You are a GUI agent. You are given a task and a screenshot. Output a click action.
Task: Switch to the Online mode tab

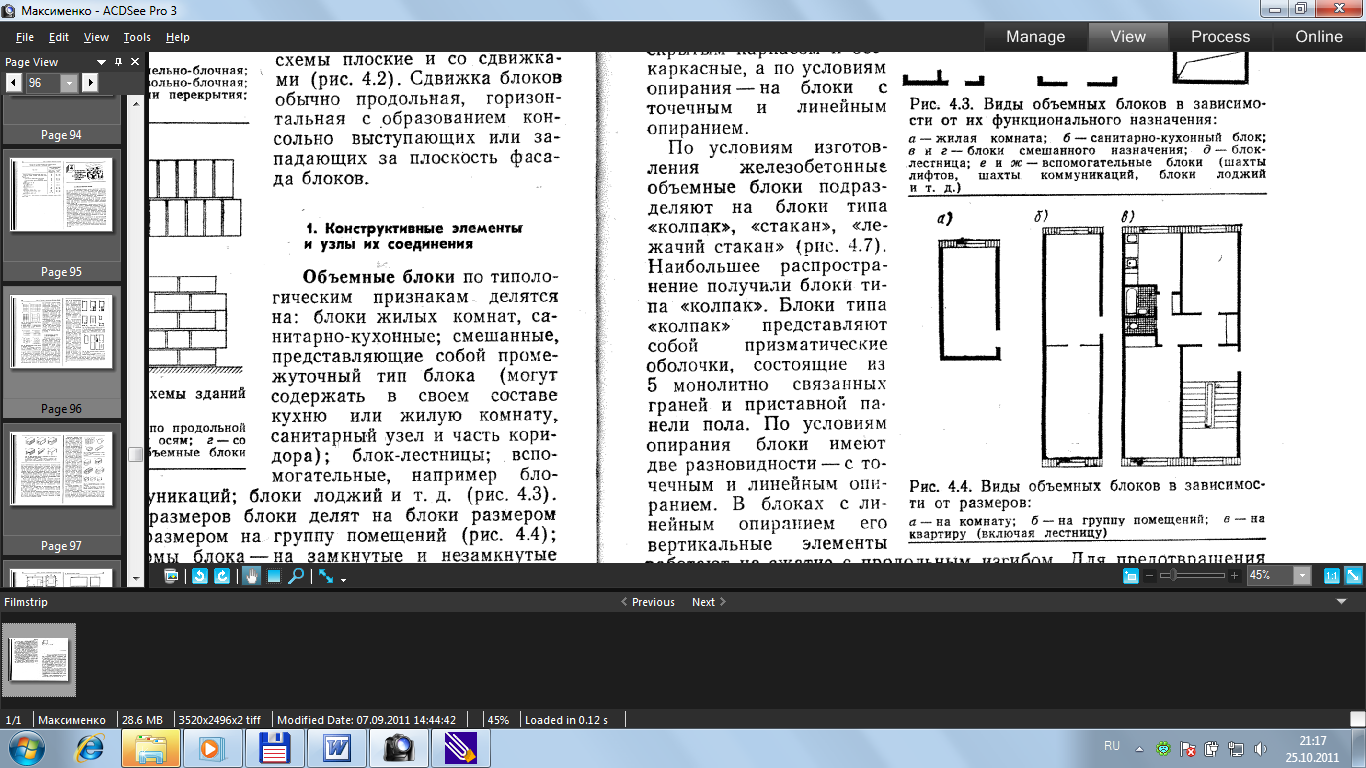pyautogui.click(x=1319, y=36)
